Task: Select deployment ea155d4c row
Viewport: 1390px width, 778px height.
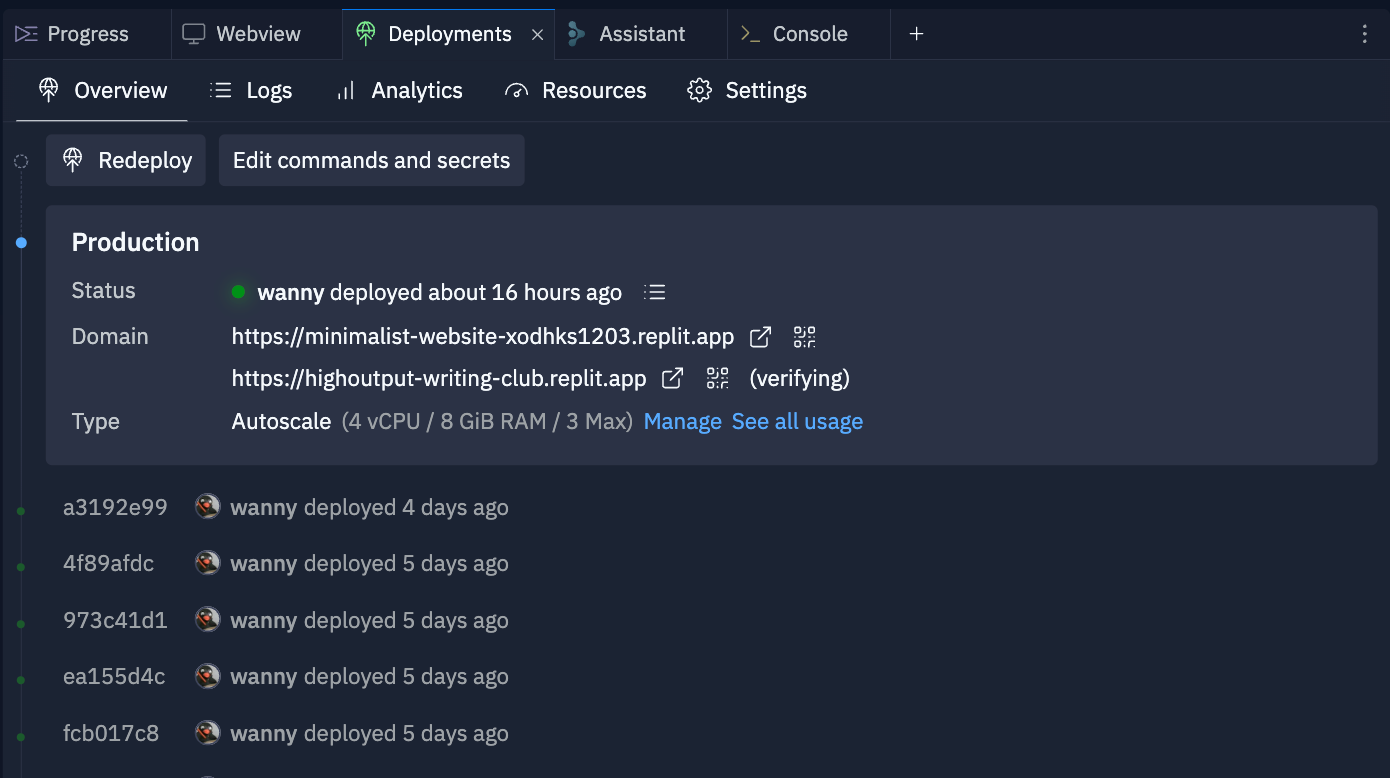Action: 286,677
